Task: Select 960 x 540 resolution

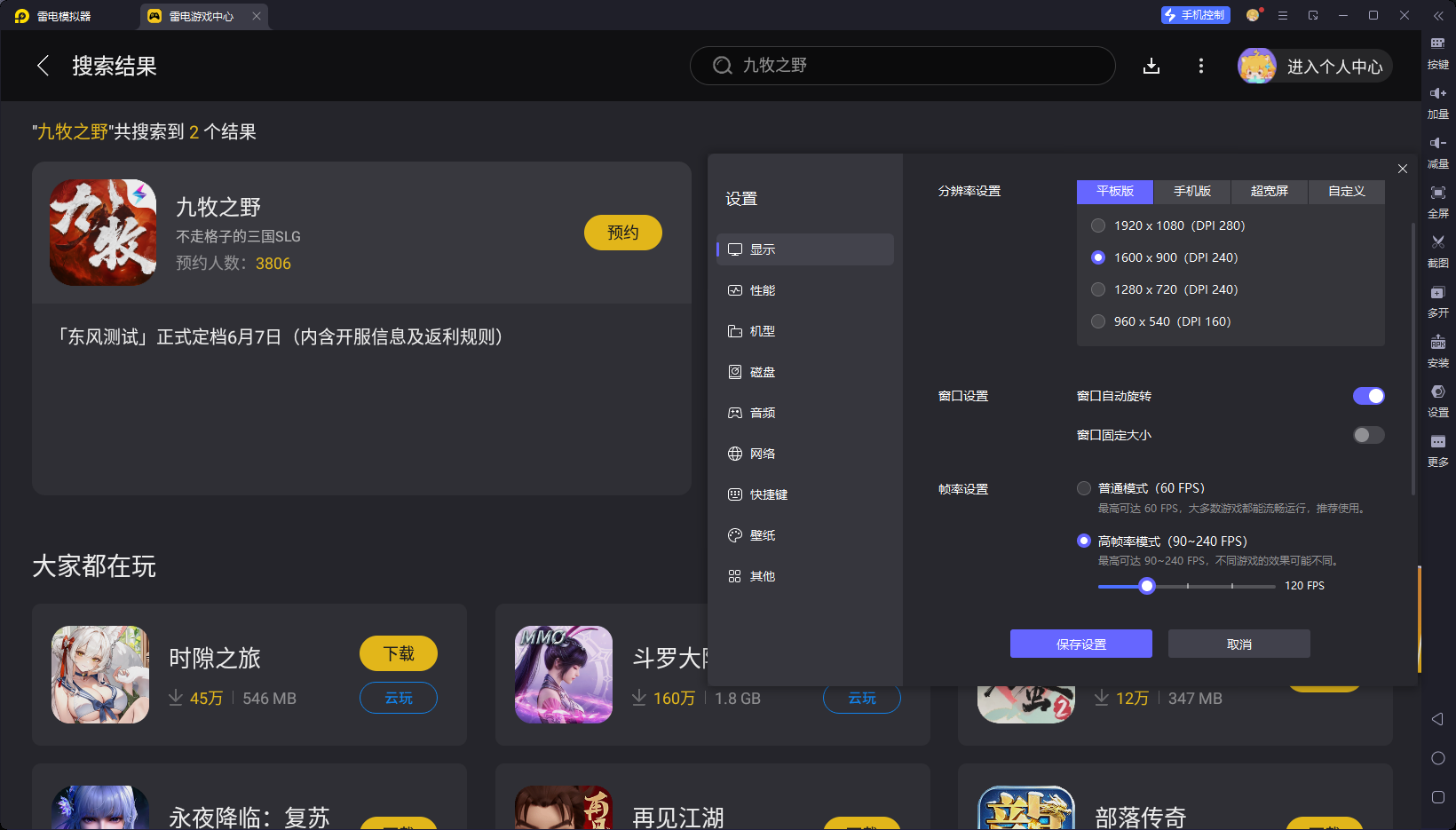Action: click(1098, 321)
